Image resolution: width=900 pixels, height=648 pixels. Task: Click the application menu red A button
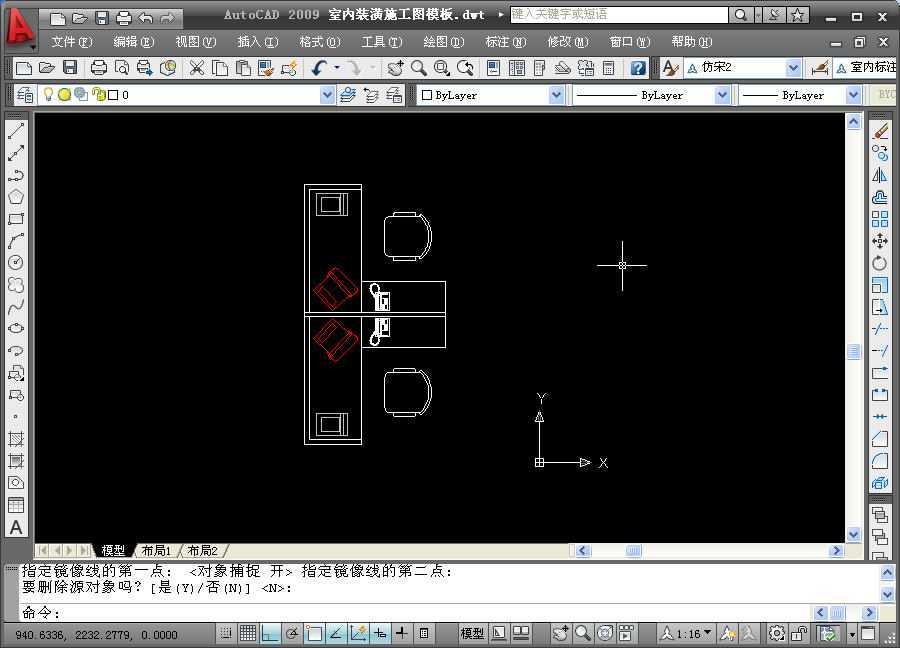[20, 29]
